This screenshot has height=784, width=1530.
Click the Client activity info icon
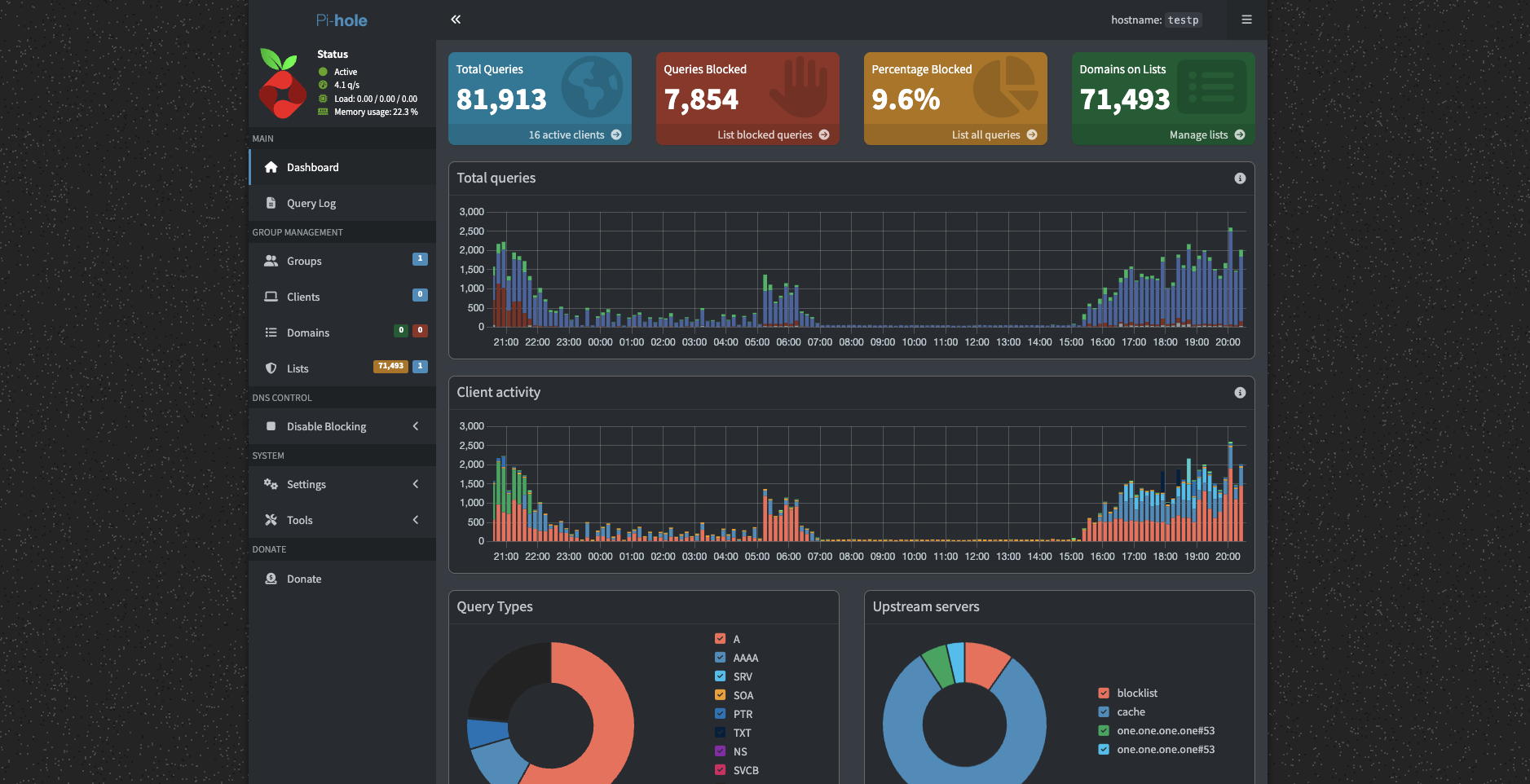(1240, 393)
